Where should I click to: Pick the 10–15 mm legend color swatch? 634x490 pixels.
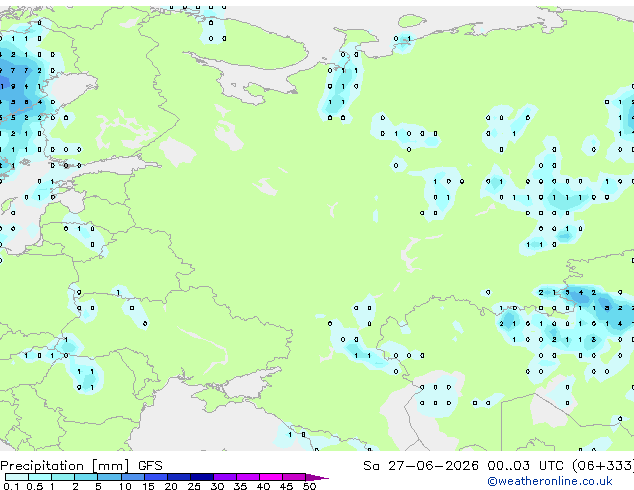133,477
